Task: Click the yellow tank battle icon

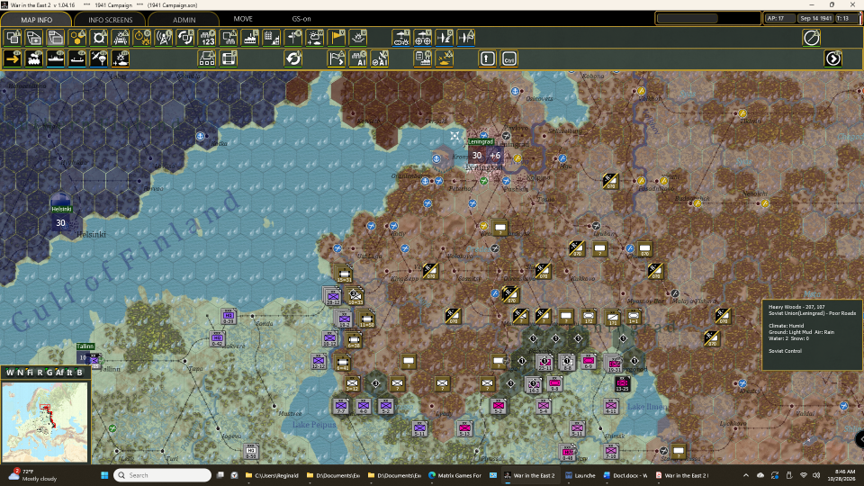Action: [x=444, y=58]
